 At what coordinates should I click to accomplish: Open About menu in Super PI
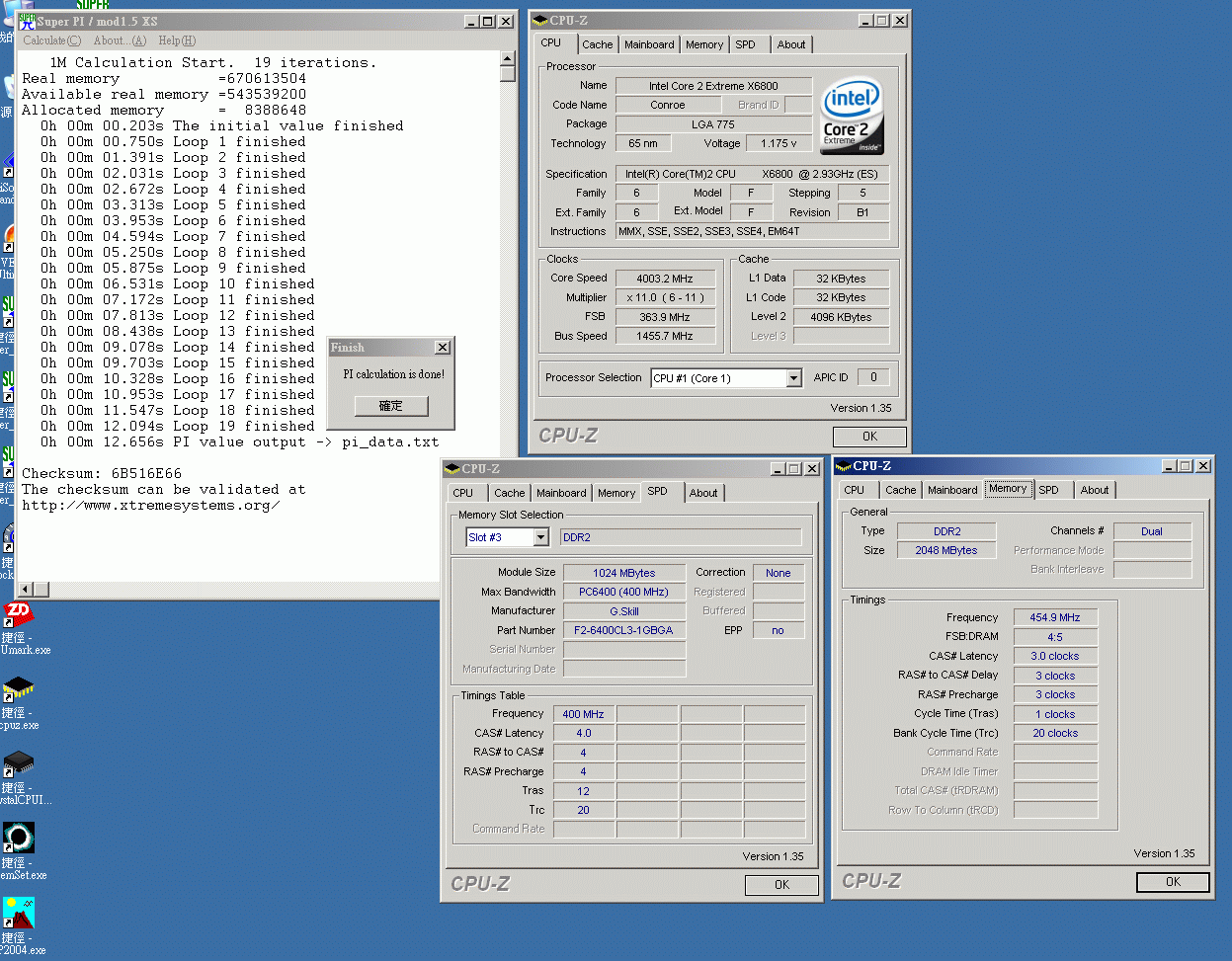coord(120,40)
